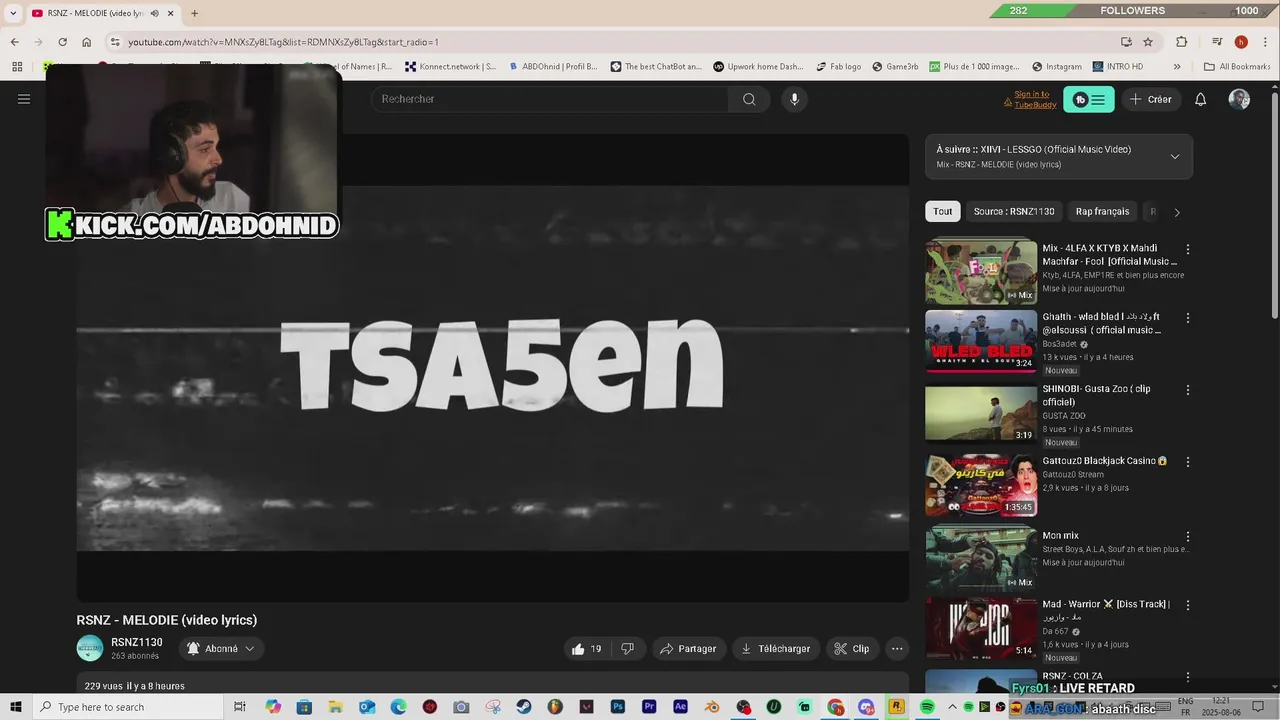The width and height of the screenshot is (1280, 720).
Task: Open options for Ghaith wled bled video
Action: pyautogui.click(x=1188, y=318)
